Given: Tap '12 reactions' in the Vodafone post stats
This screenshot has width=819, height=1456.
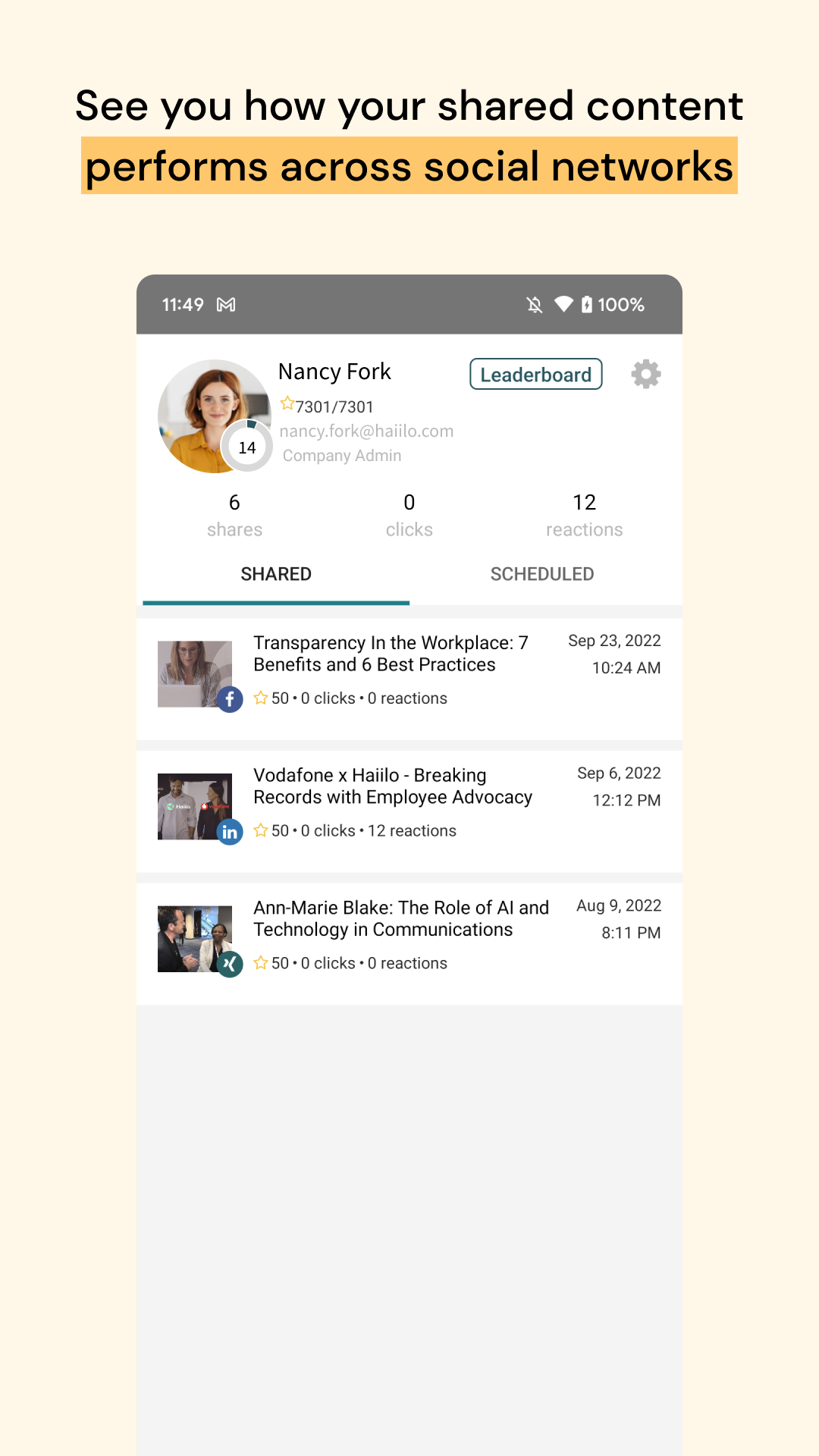Looking at the screenshot, I should [412, 831].
